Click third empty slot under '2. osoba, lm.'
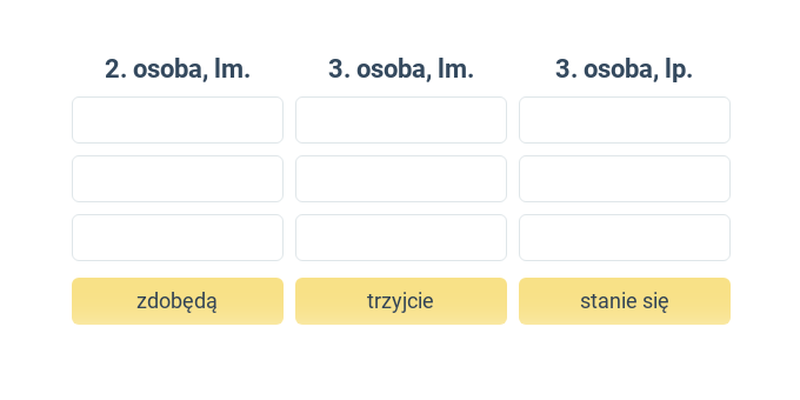This screenshot has height=400, width=800. (178, 237)
